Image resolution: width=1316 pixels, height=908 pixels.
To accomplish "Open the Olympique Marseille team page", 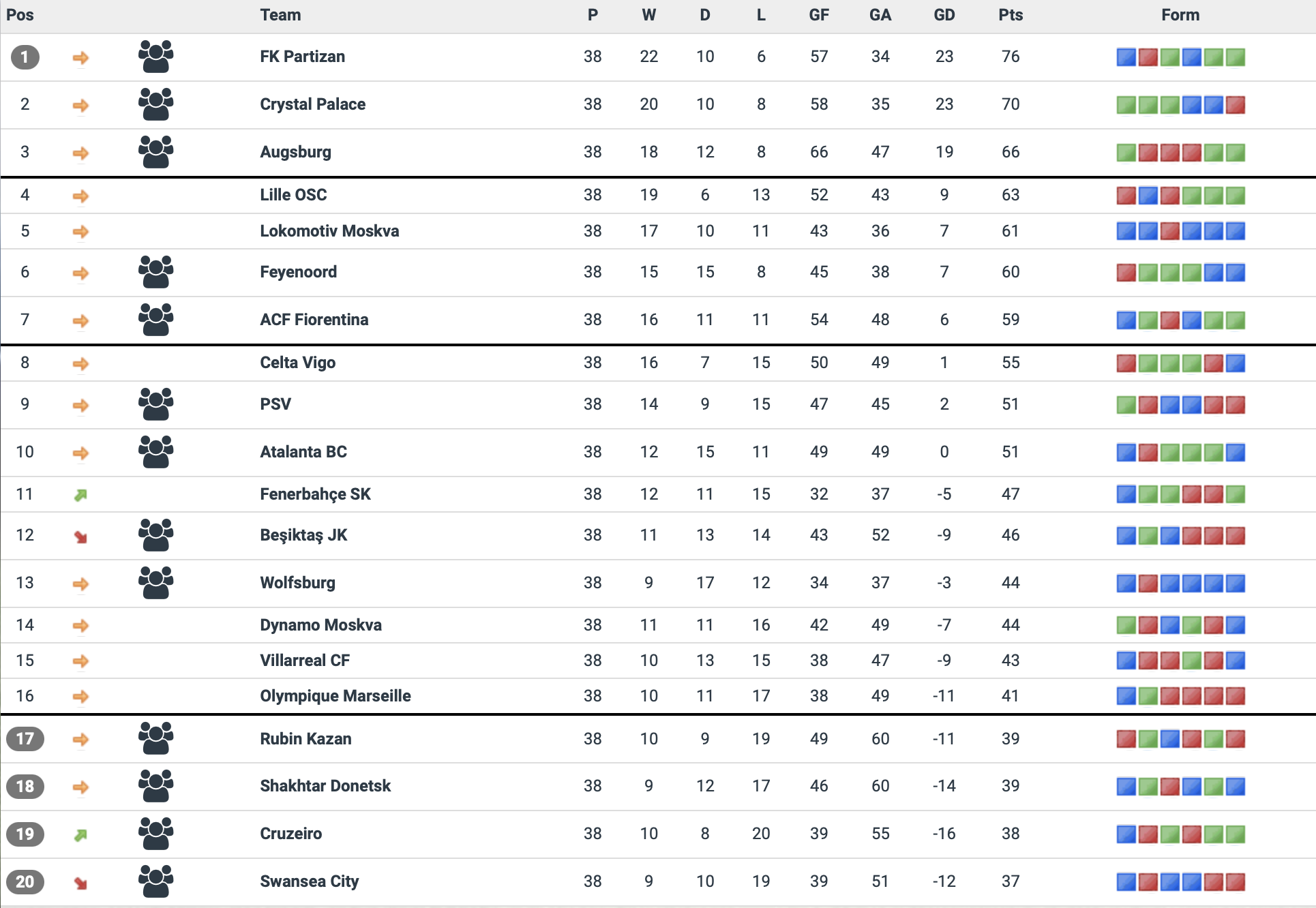I will tap(335, 696).
